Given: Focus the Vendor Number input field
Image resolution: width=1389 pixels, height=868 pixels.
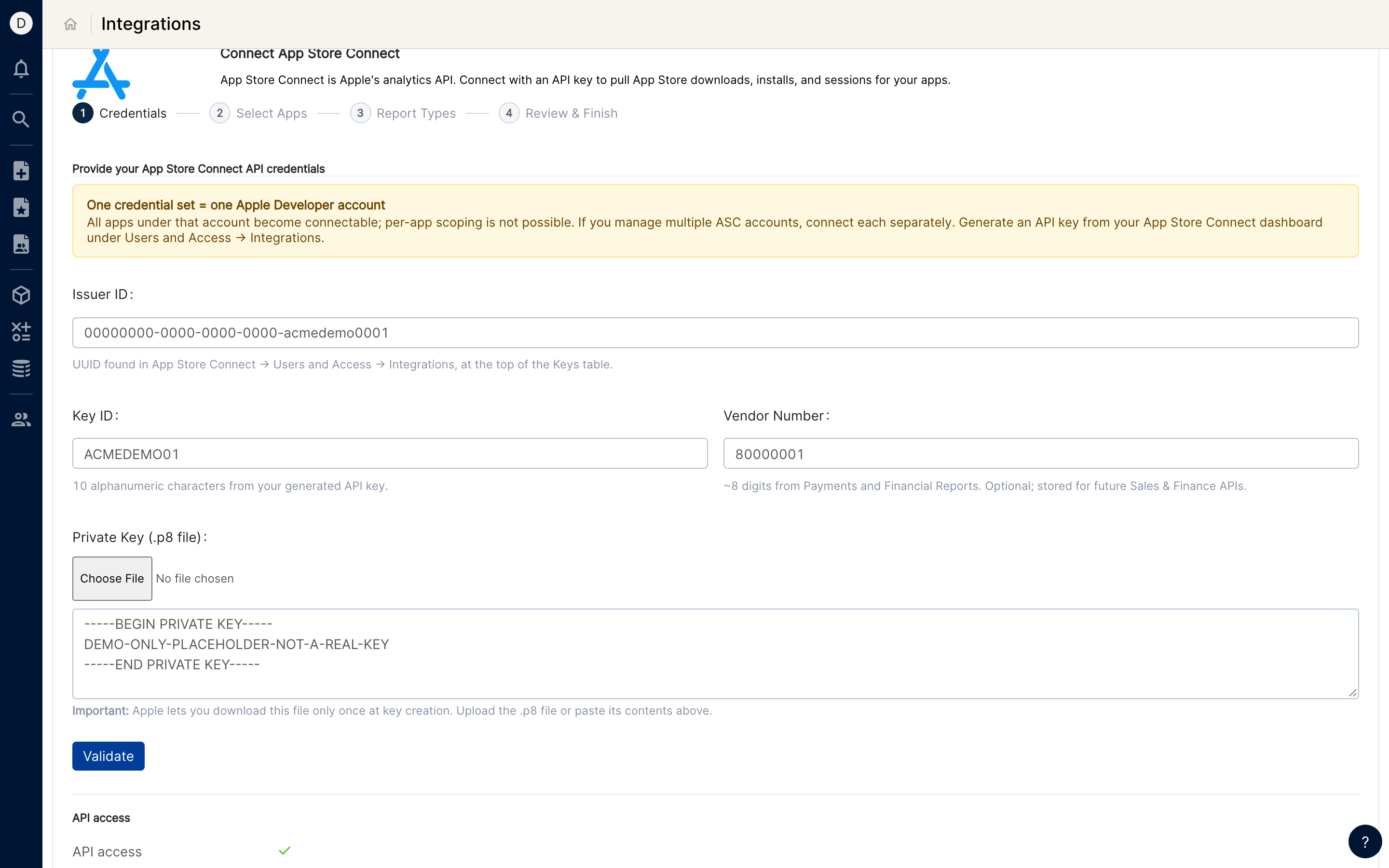Looking at the screenshot, I should pos(1041,454).
